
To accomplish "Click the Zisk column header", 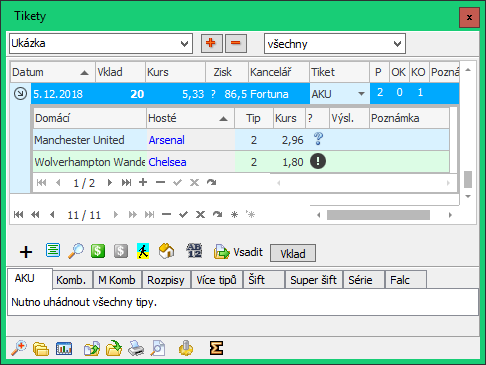I will (227, 72).
